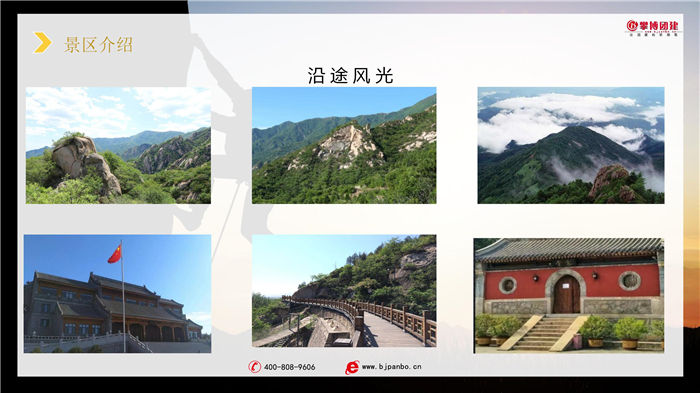Select the building with flagpole photo
Screen dimensions: 700x393
(117, 293)
